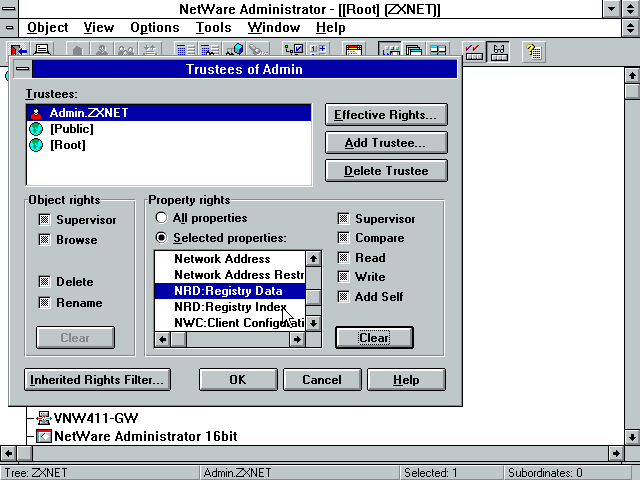The height and width of the screenshot is (480, 640).
Task: Click the flashlight search toolbar icon
Action: point(258,50)
